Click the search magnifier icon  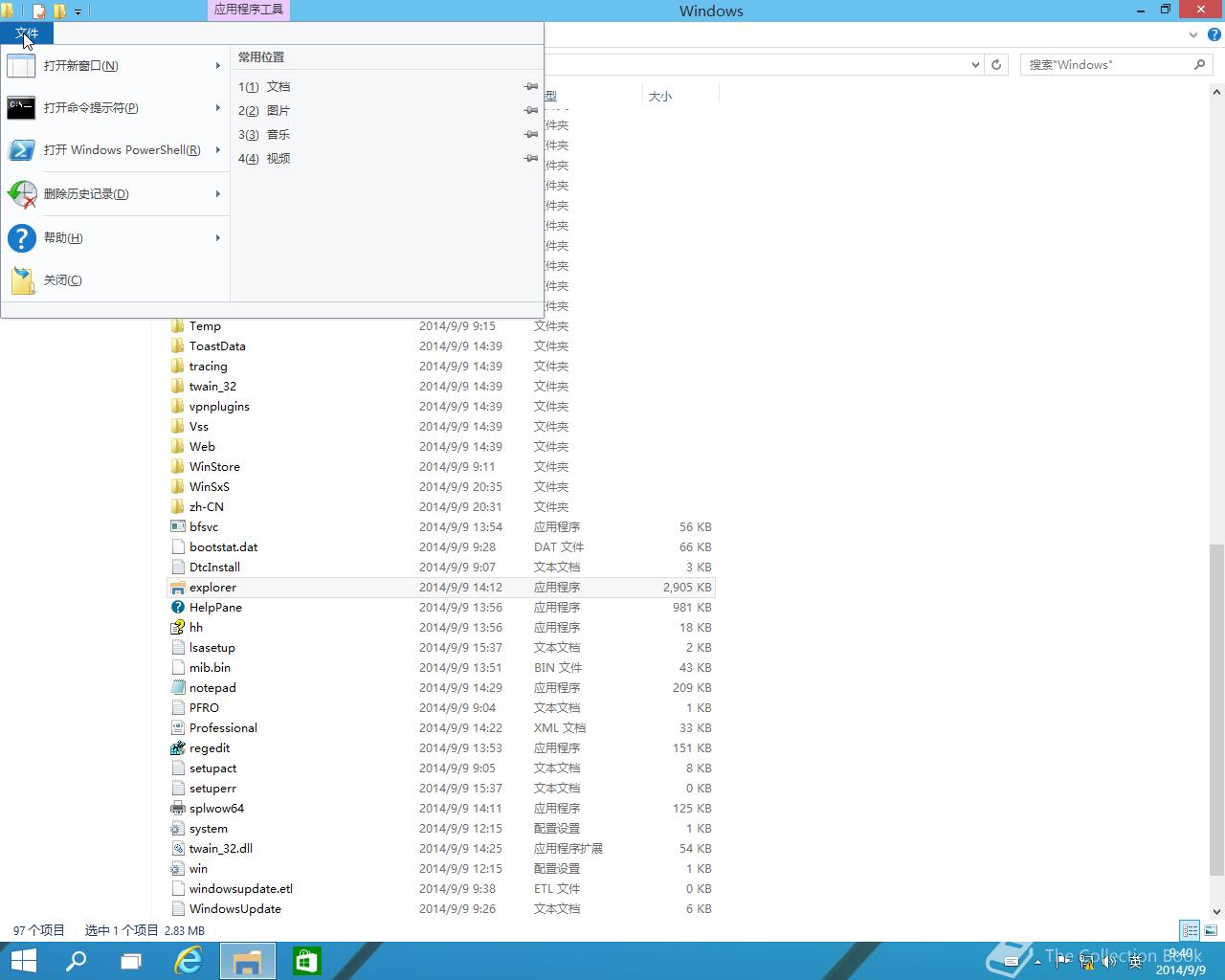tap(1199, 65)
